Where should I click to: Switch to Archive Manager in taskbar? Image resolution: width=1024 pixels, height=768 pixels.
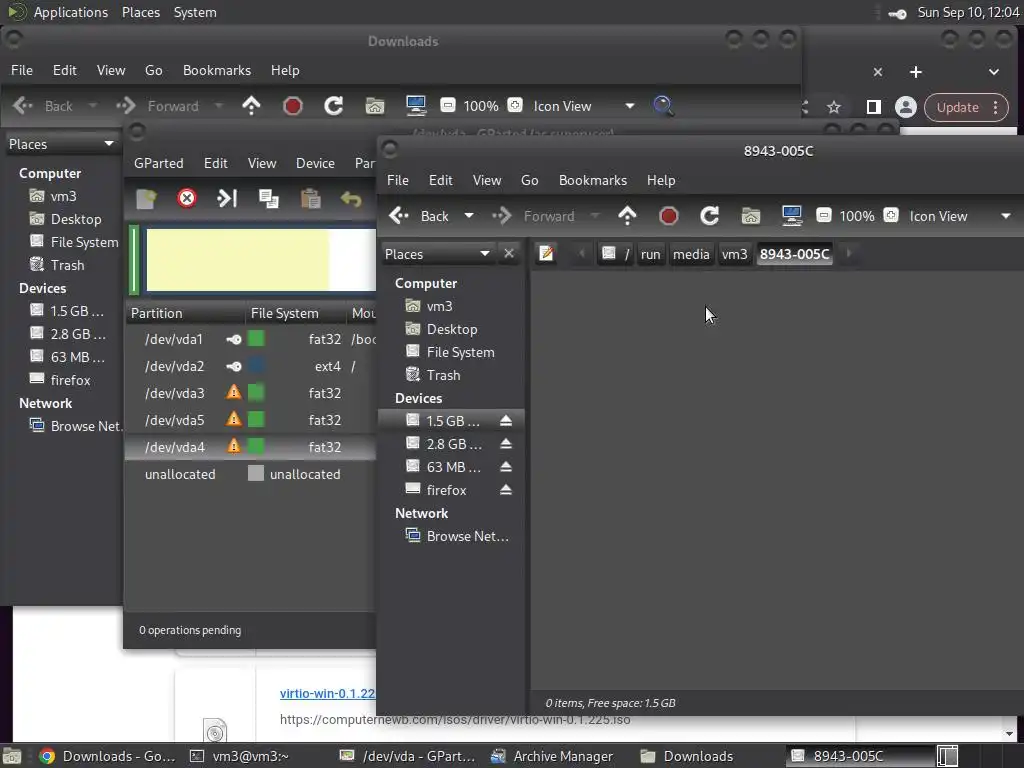[552, 756]
